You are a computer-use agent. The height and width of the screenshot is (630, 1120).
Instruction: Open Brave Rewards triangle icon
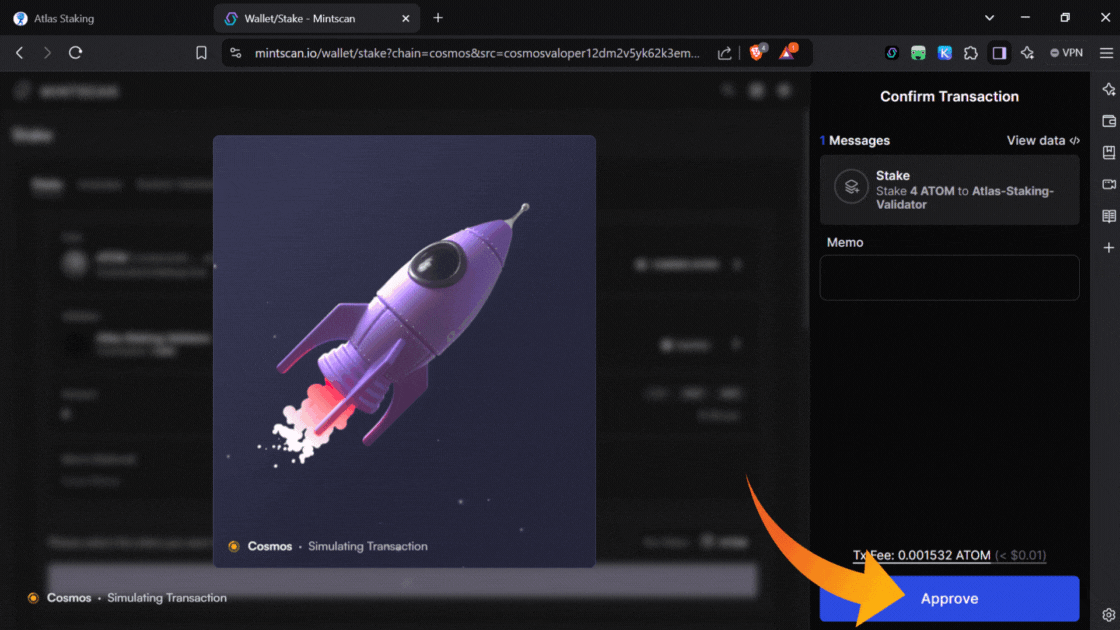point(788,53)
